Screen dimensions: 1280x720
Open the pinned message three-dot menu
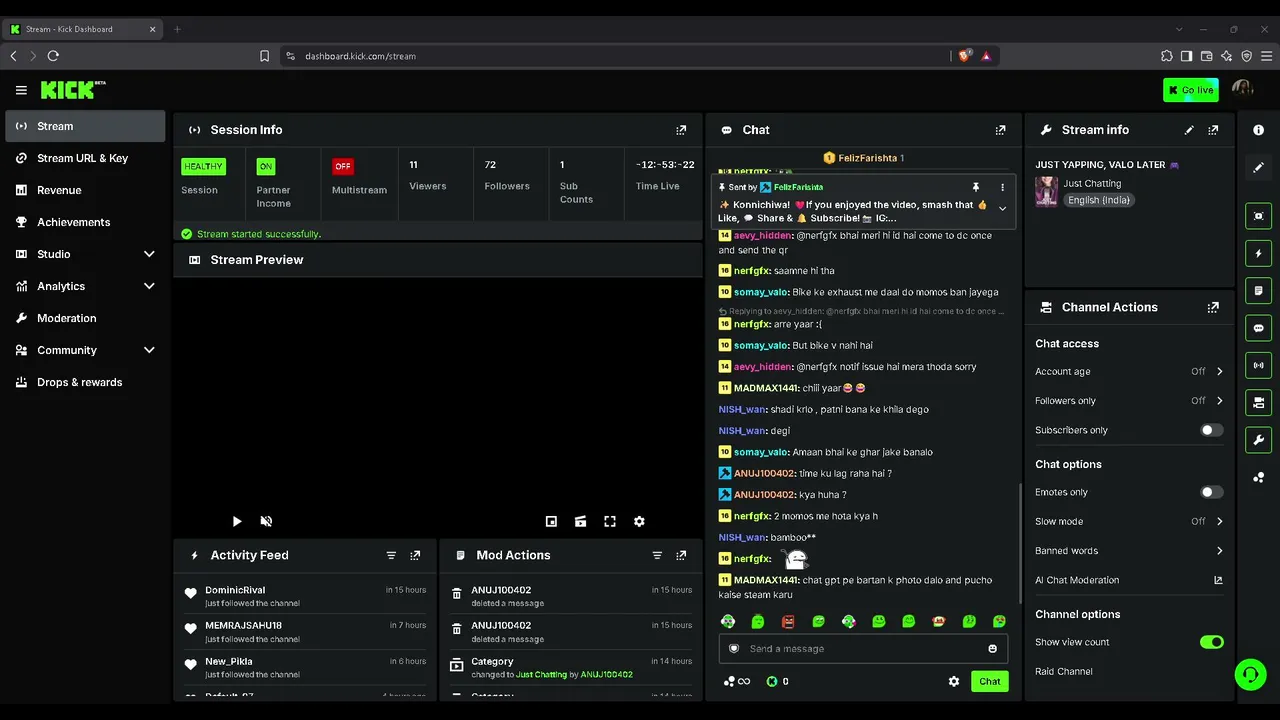pyautogui.click(x=1002, y=187)
